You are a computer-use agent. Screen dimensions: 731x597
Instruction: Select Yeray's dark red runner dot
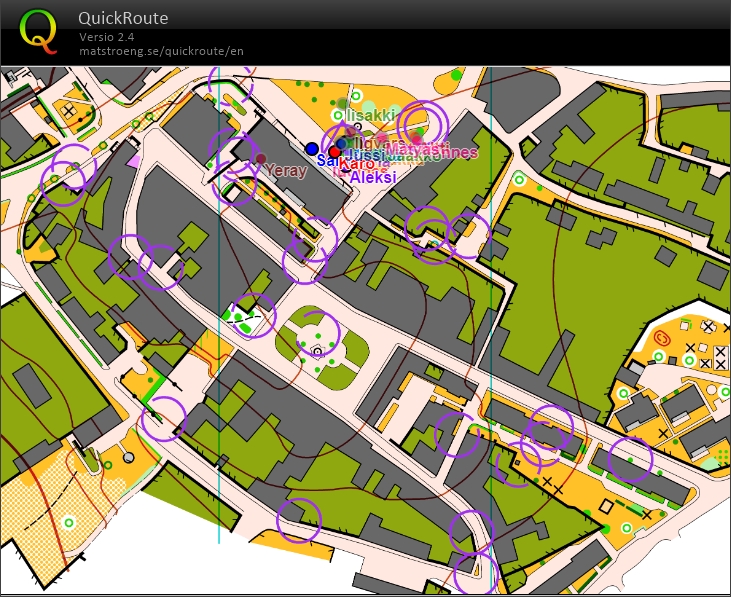click(x=261, y=159)
